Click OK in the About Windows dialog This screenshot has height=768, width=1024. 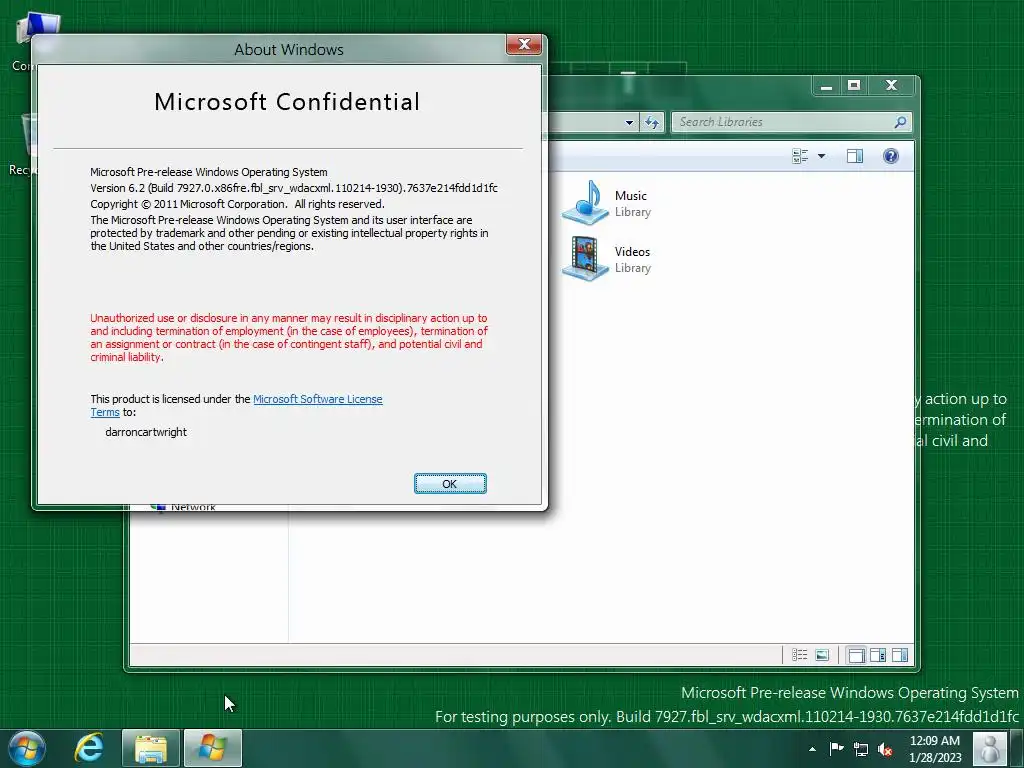(x=450, y=483)
